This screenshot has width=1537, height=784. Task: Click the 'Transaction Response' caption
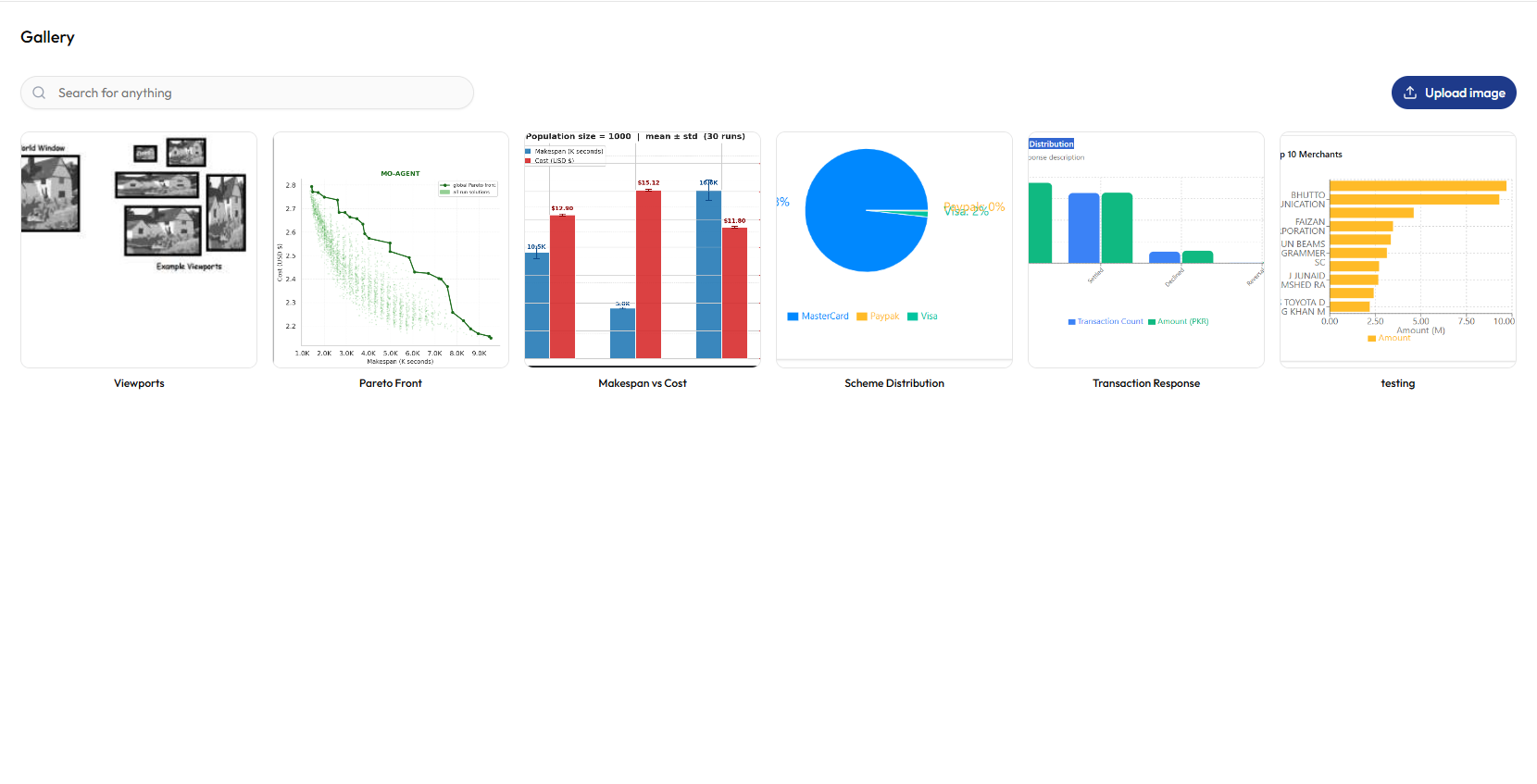1146,383
